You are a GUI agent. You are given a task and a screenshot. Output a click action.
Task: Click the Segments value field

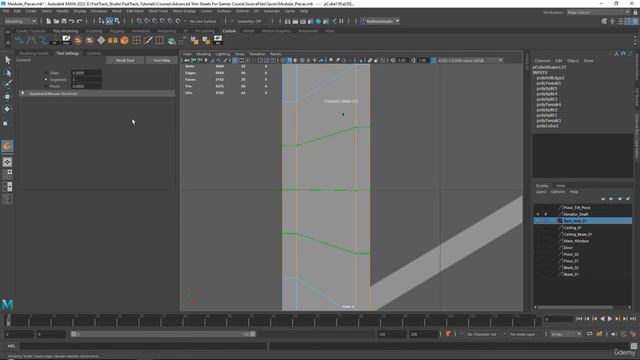click(x=87, y=80)
